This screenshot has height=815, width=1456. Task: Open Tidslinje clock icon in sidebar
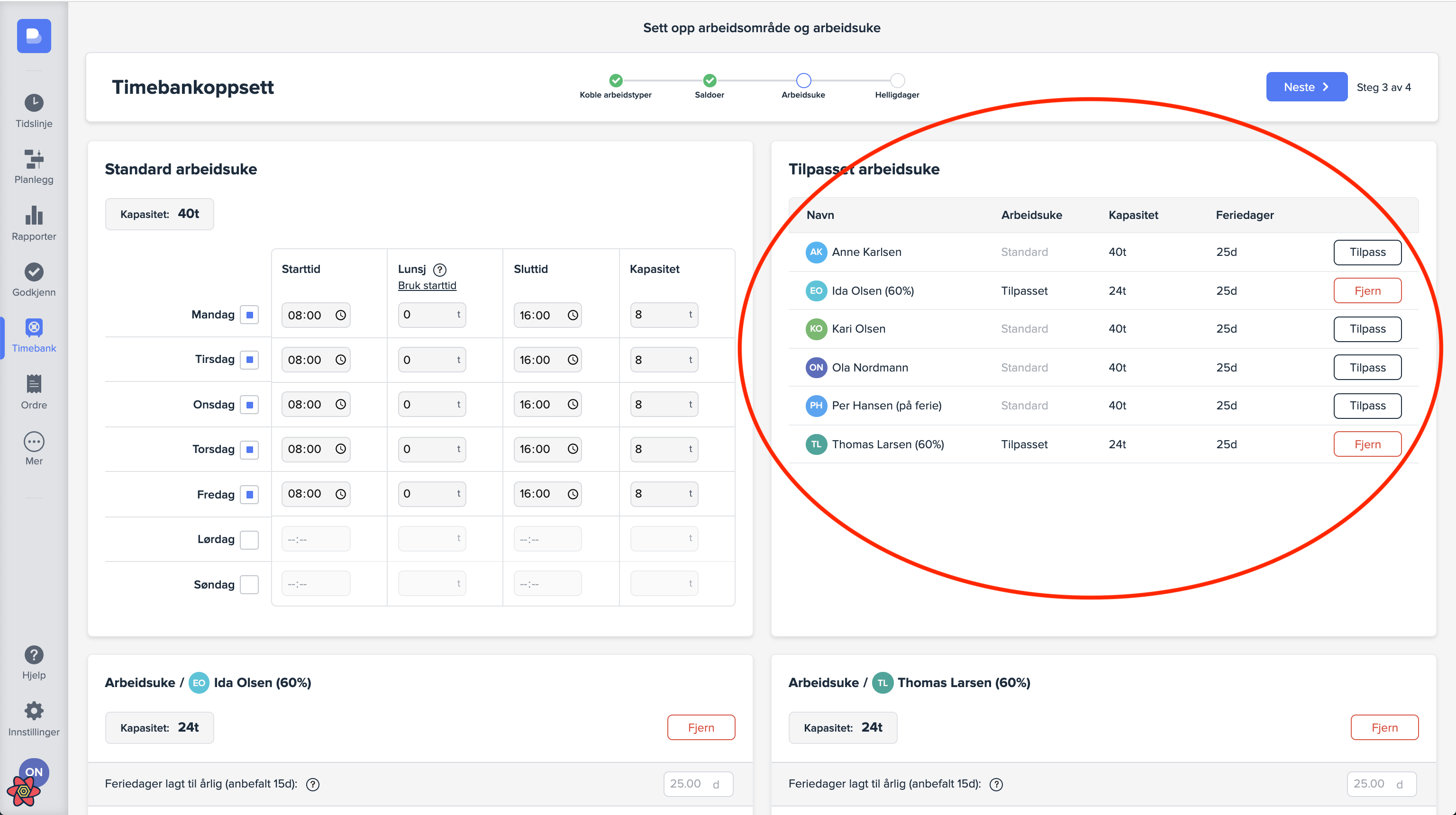(34, 103)
